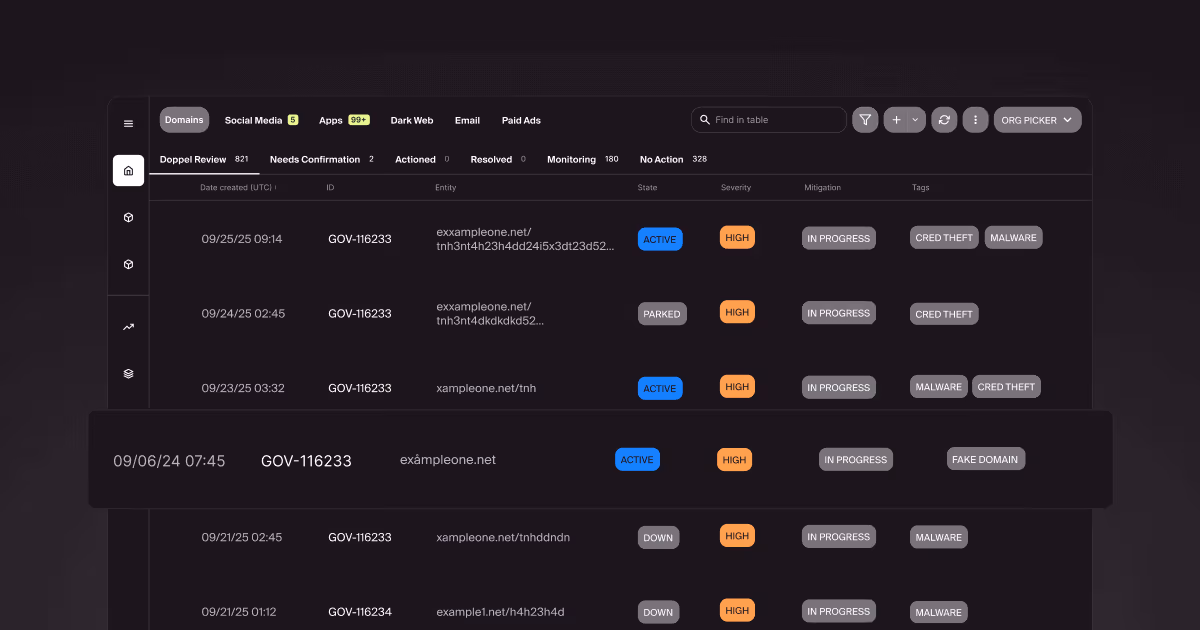The height and width of the screenshot is (630, 1200).
Task: Switch to the Monitoring tab
Action: pos(571,159)
